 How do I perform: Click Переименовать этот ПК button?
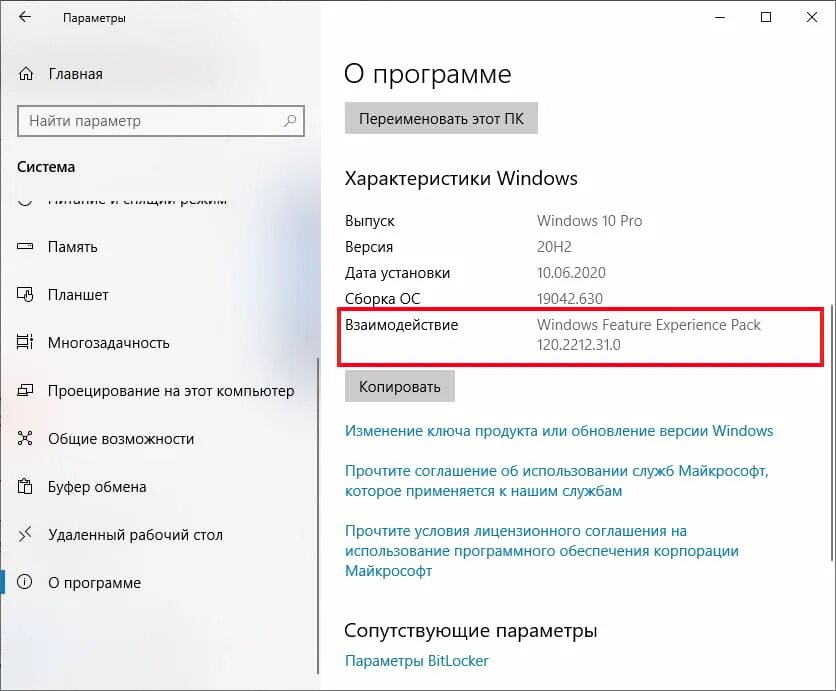tap(441, 118)
